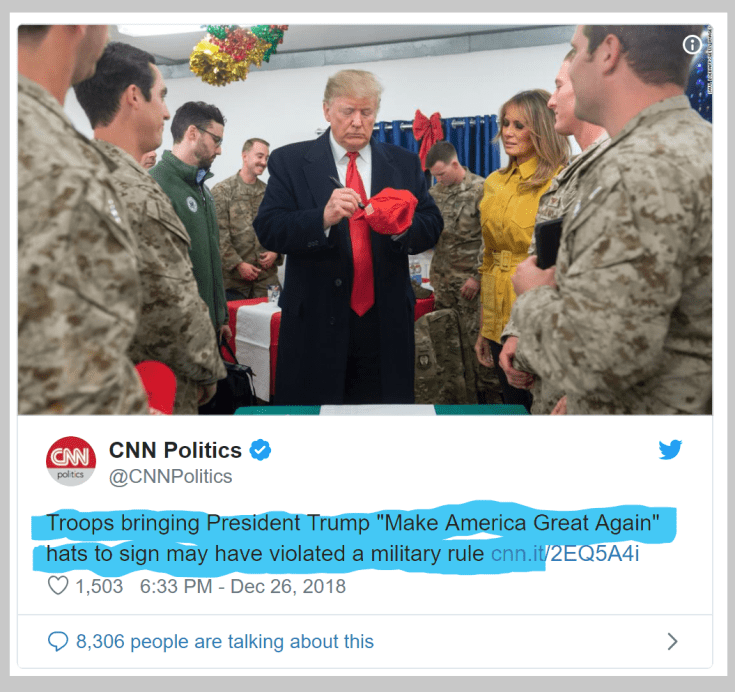Click the blue verified badge next to CNN Politics

click(260, 450)
